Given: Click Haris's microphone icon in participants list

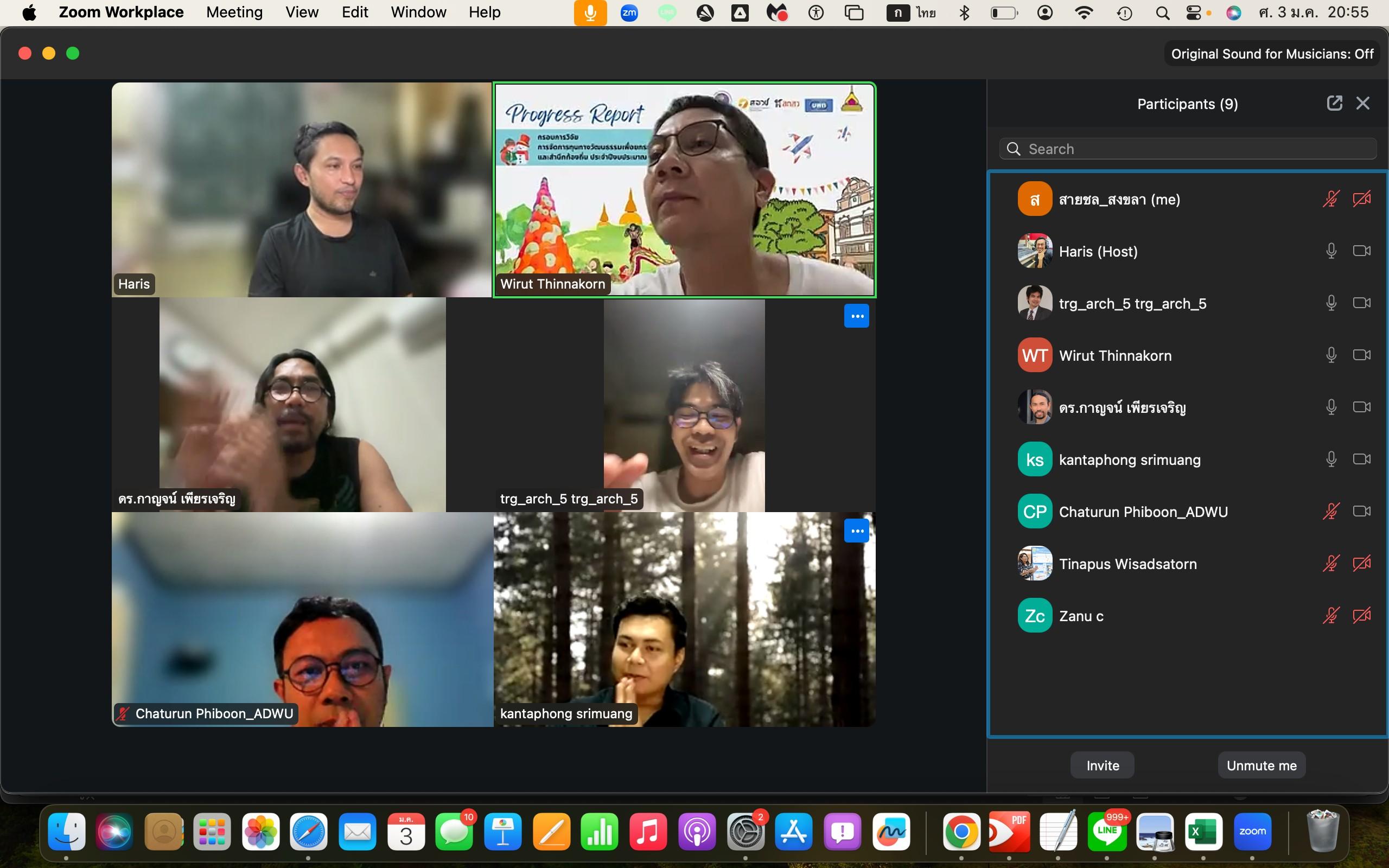Looking at the screenshot, I should pyautogui.click(x=1331, y=251).
